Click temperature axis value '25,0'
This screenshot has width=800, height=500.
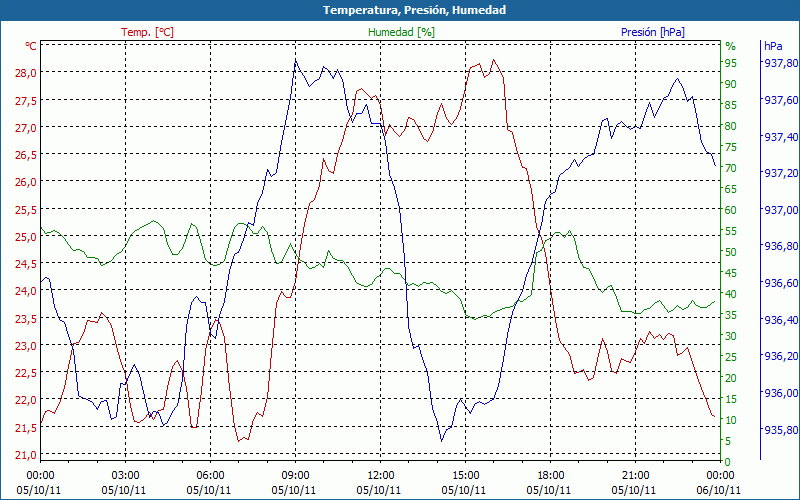pyautogui.click(x=26, y=237)
